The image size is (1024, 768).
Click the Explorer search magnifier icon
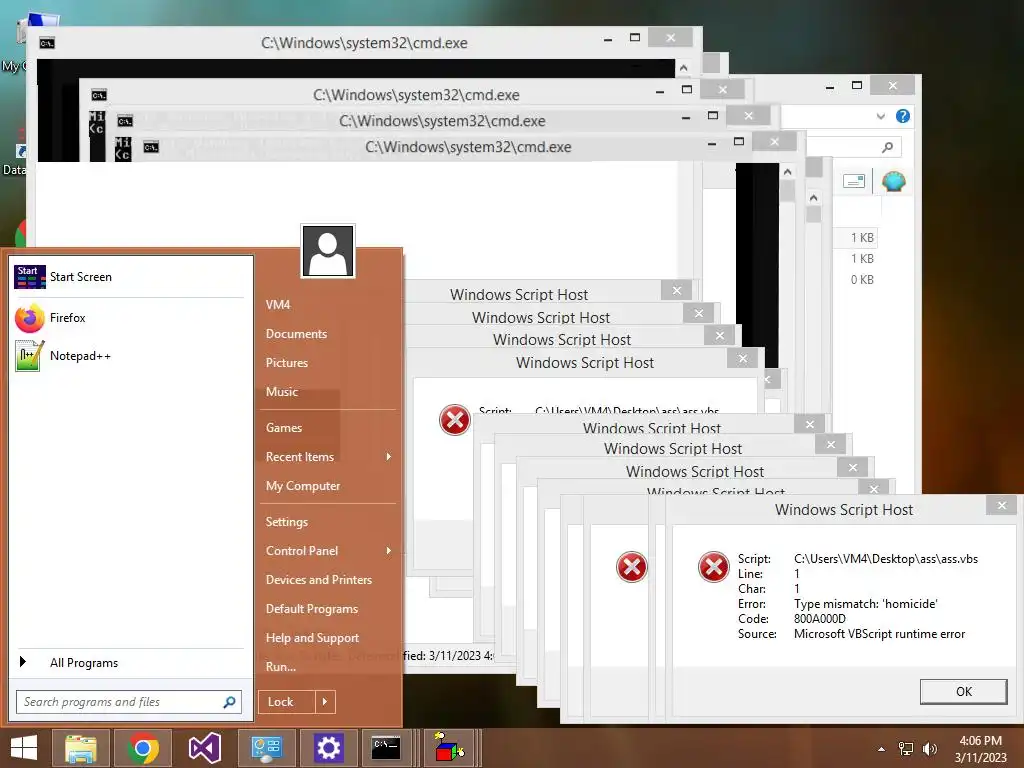click(x=887, y=148)
